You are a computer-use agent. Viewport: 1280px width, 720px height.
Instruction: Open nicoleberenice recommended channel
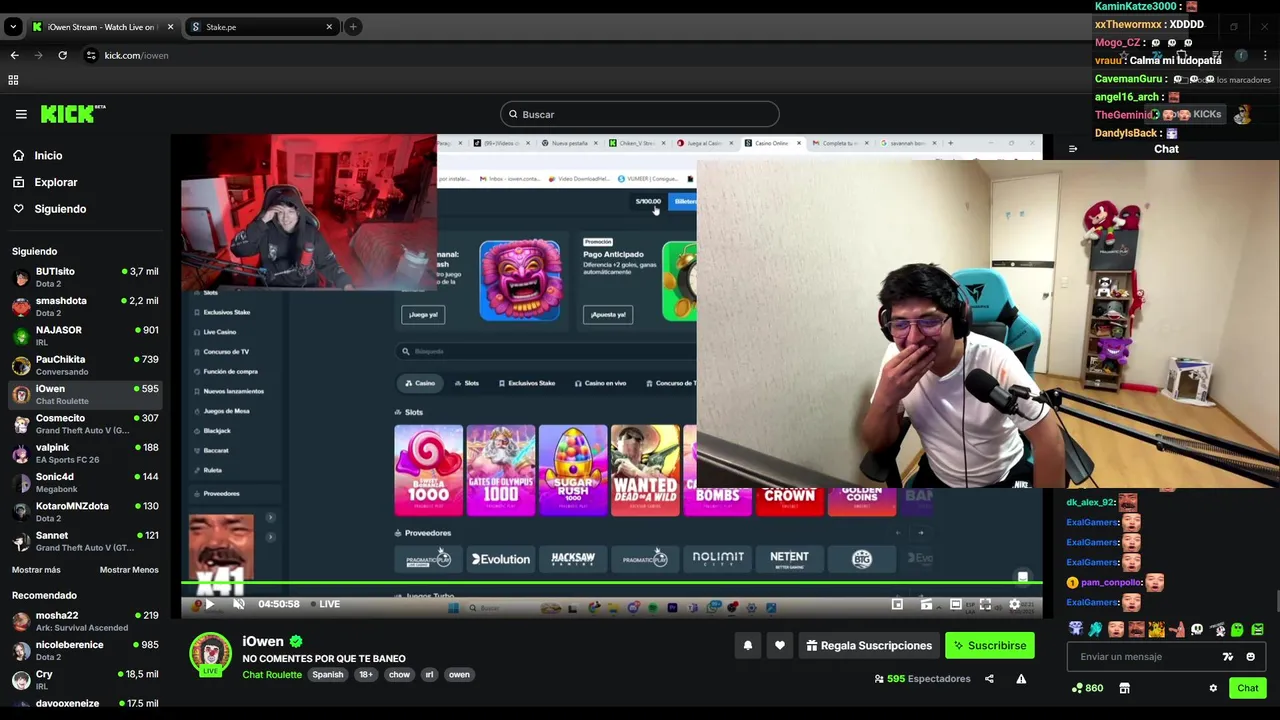(85, 650)
